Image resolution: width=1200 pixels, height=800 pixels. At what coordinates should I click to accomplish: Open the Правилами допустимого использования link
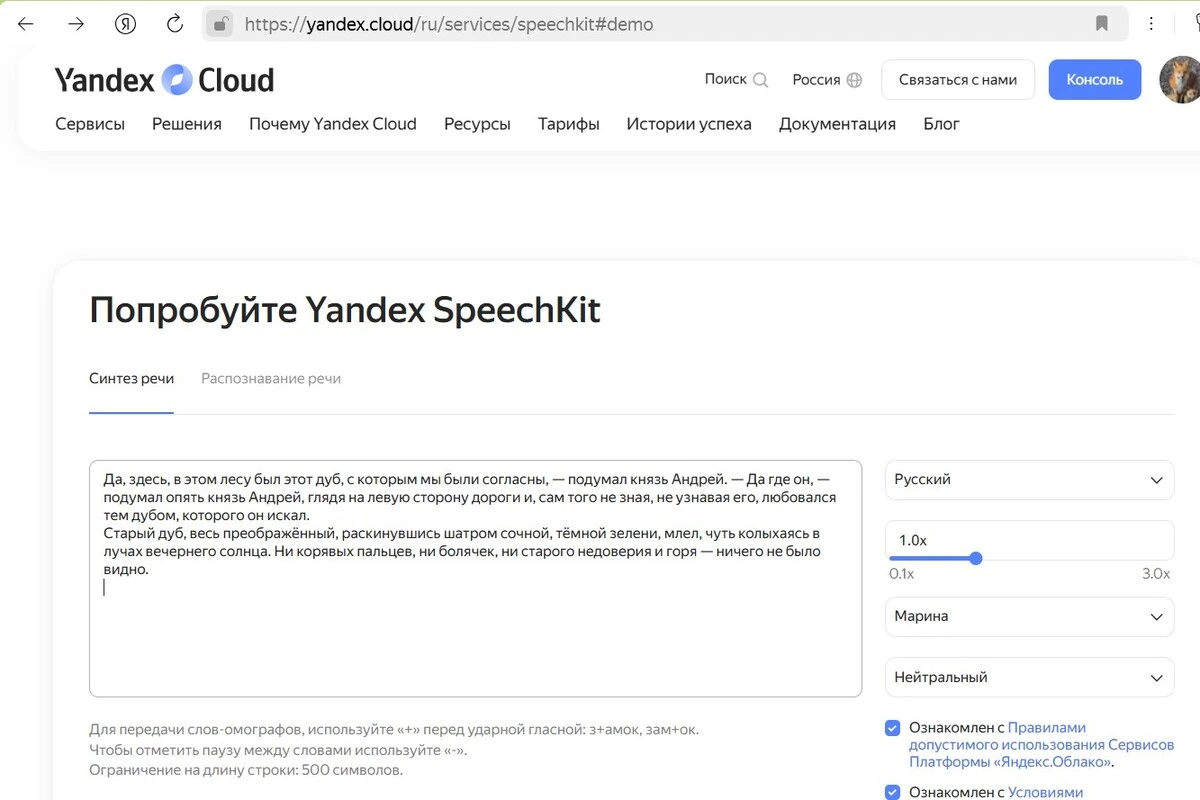(1042, 745)
